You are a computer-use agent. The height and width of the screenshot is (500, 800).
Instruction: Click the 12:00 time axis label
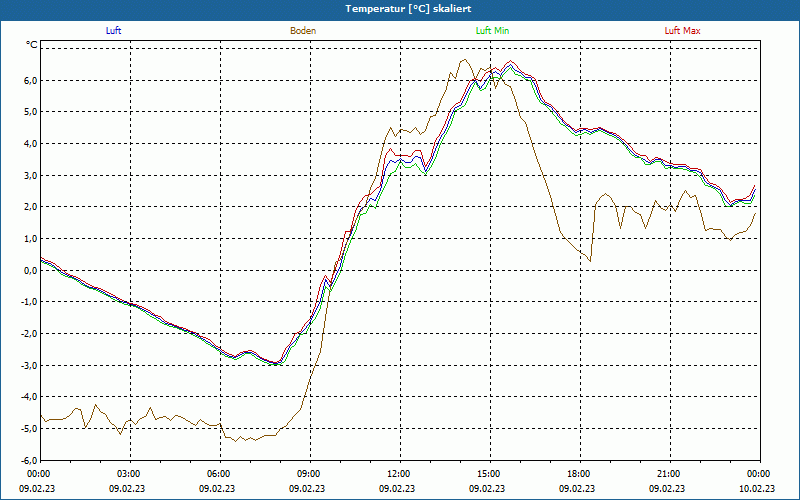400,474
